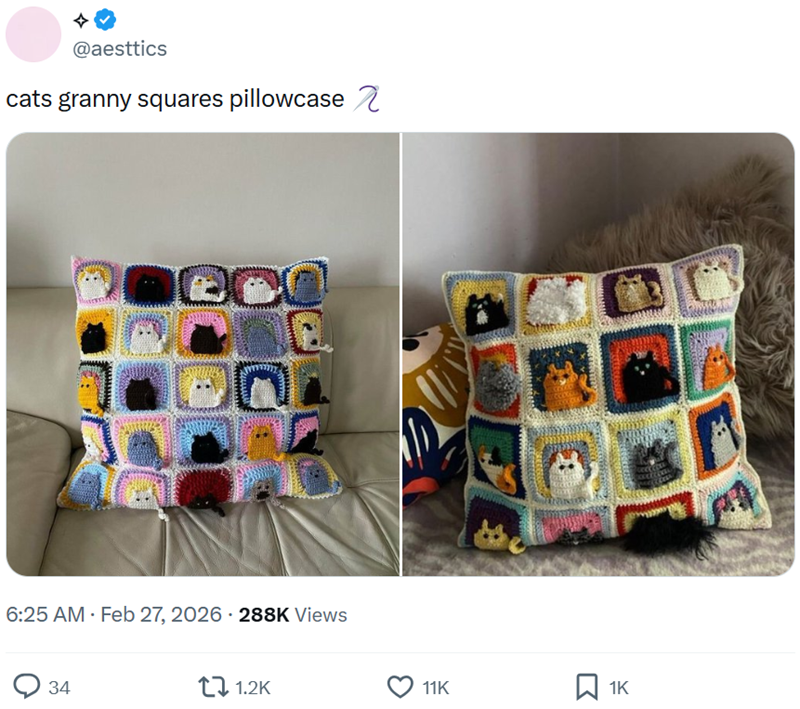Open the @aesttics profile handle

(119, 46)
